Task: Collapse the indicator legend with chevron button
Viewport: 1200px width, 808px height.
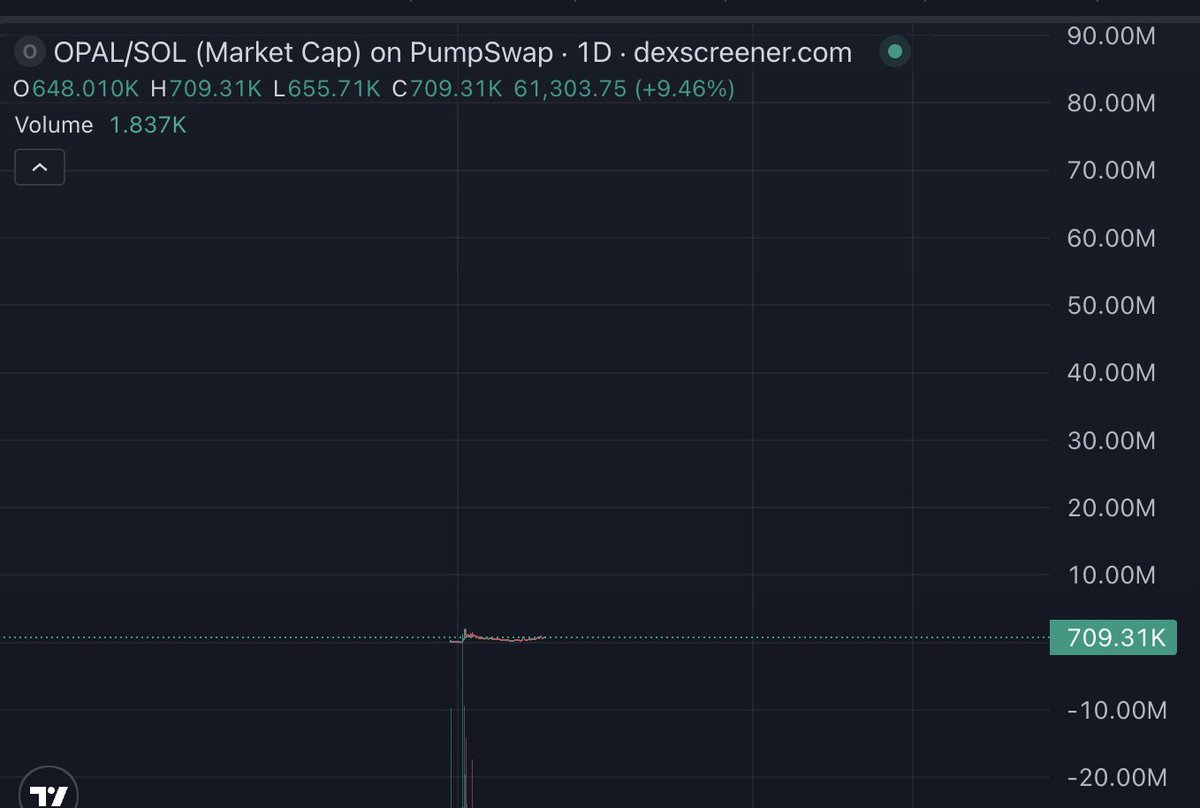Action: tap(40, 167)
